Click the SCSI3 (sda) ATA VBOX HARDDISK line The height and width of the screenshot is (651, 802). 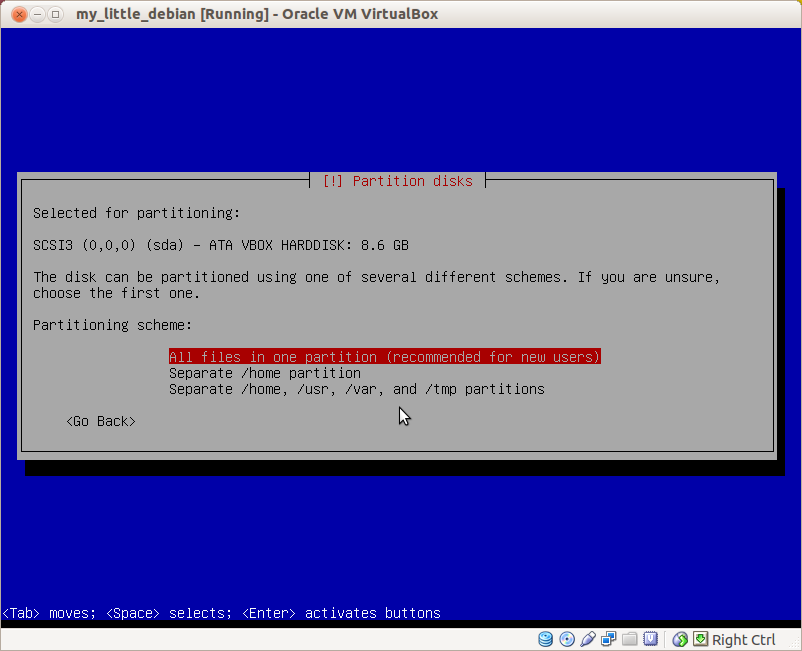(221, 245)
